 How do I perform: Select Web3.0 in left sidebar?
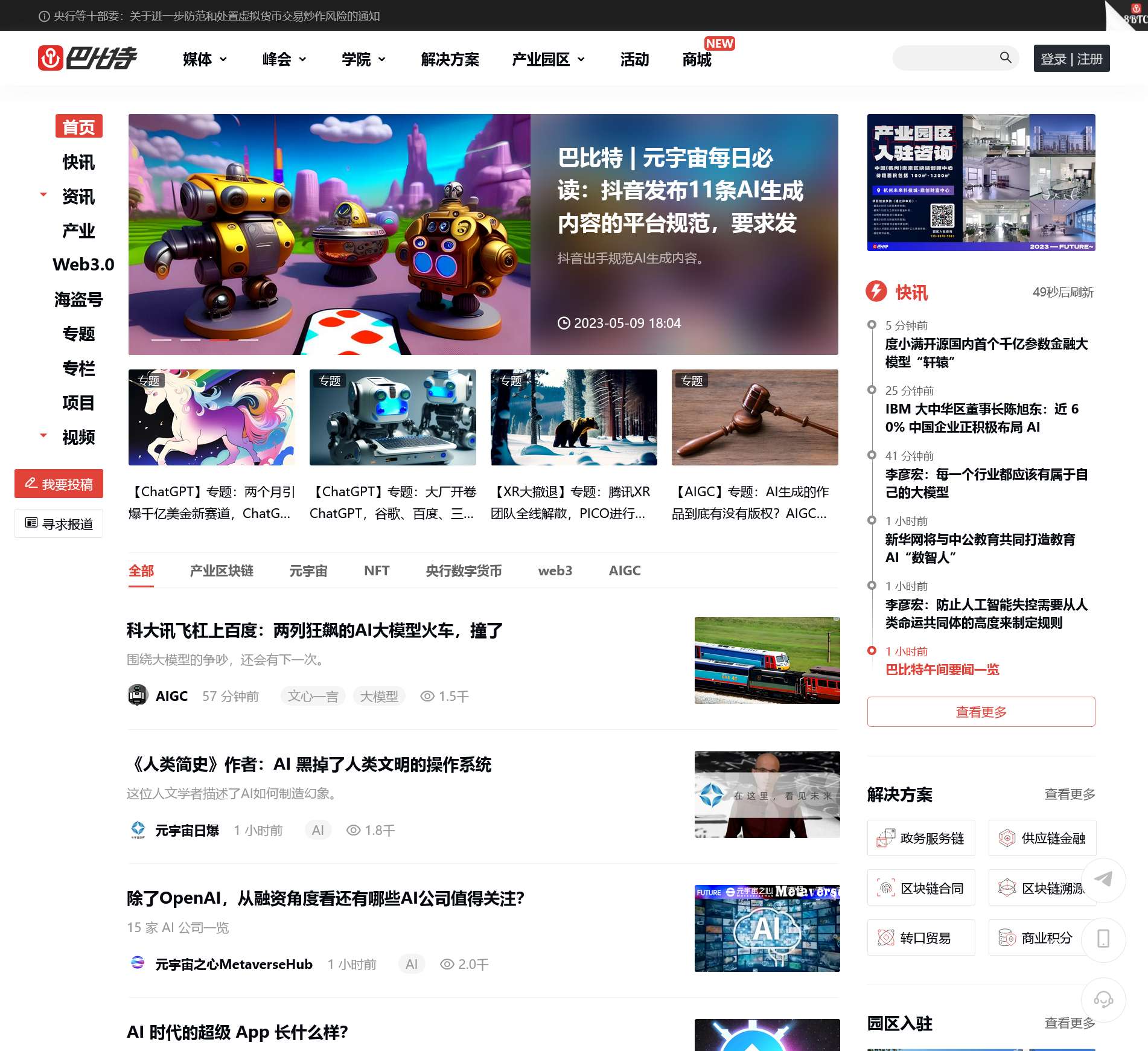[x=83, y=264]
